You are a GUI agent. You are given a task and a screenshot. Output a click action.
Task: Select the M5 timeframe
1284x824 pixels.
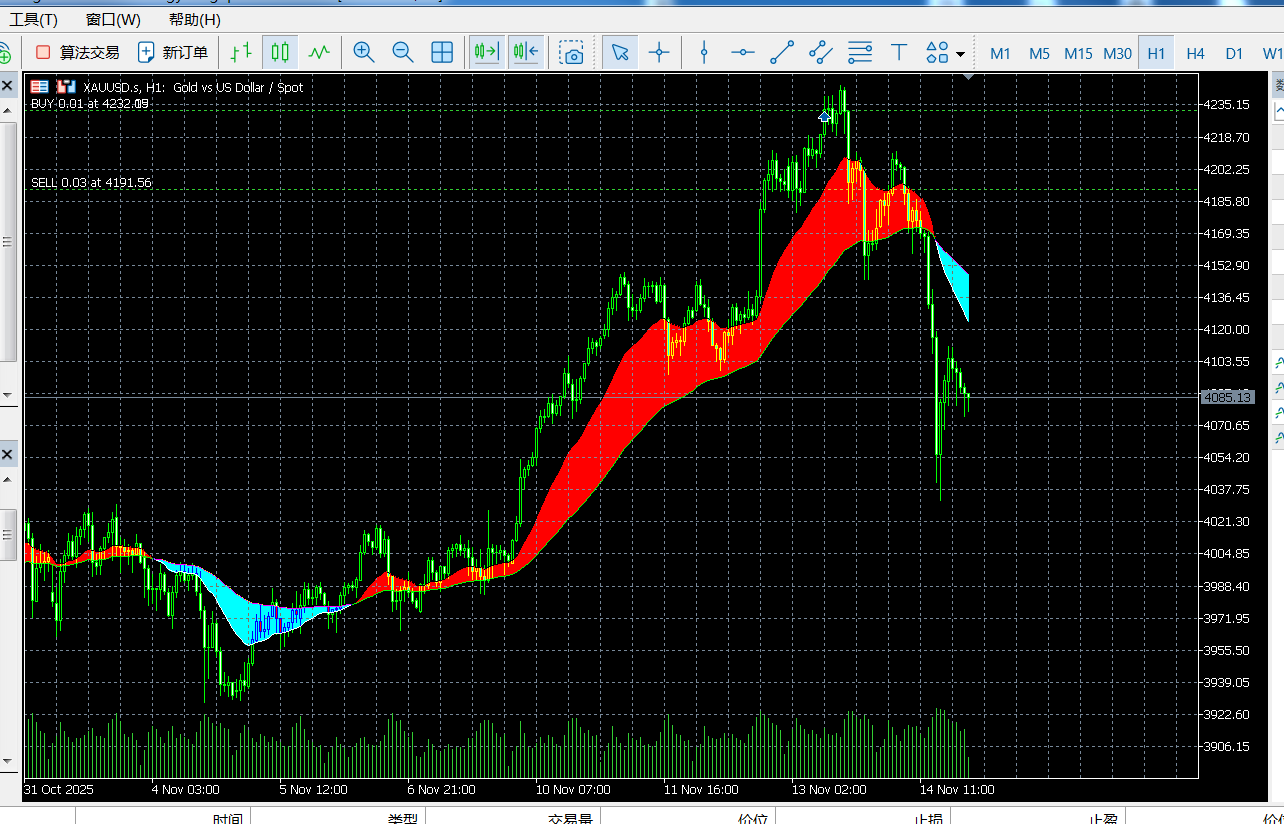coord(1040,53)
